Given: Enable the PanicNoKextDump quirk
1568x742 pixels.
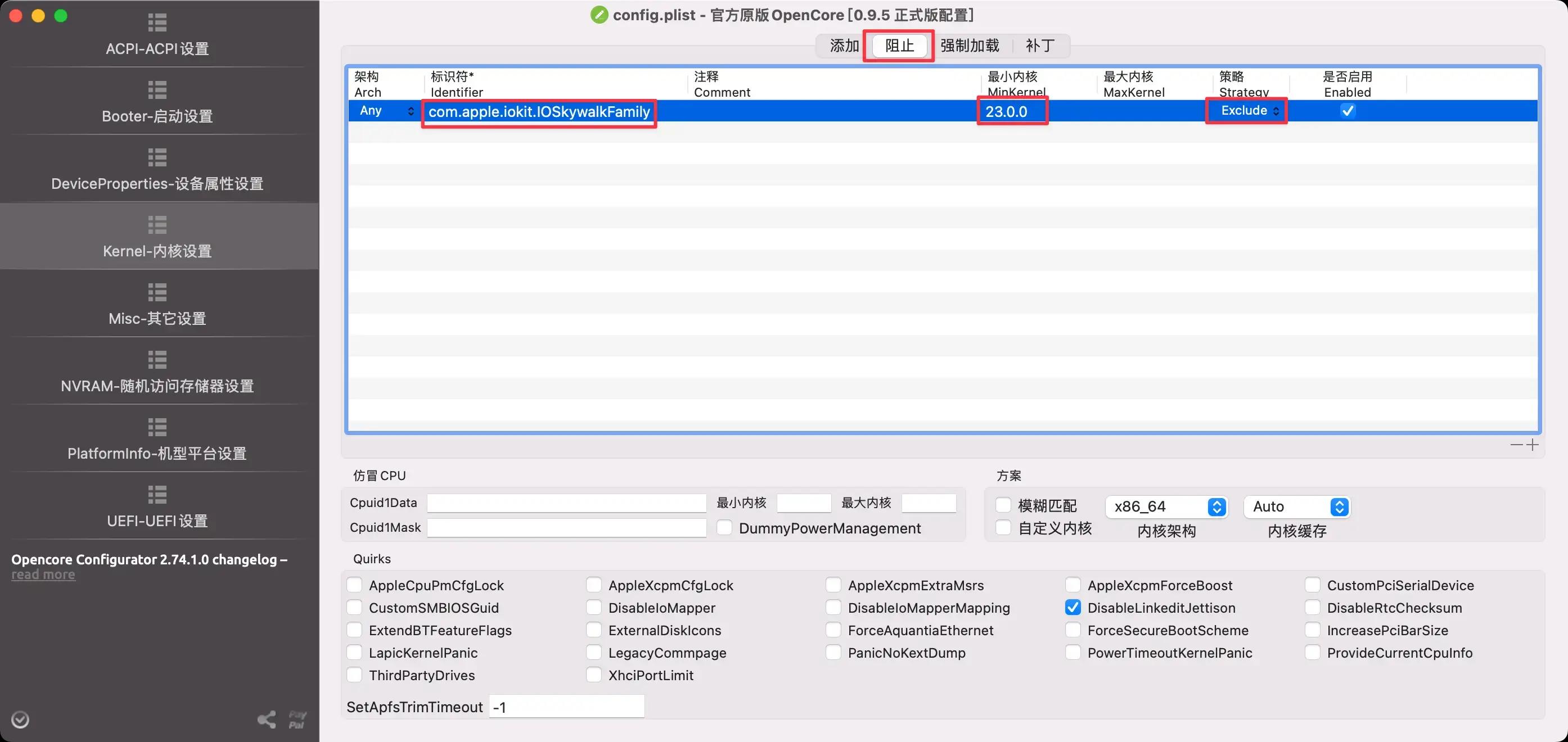Looking at the screenshot, I should 833,653.
